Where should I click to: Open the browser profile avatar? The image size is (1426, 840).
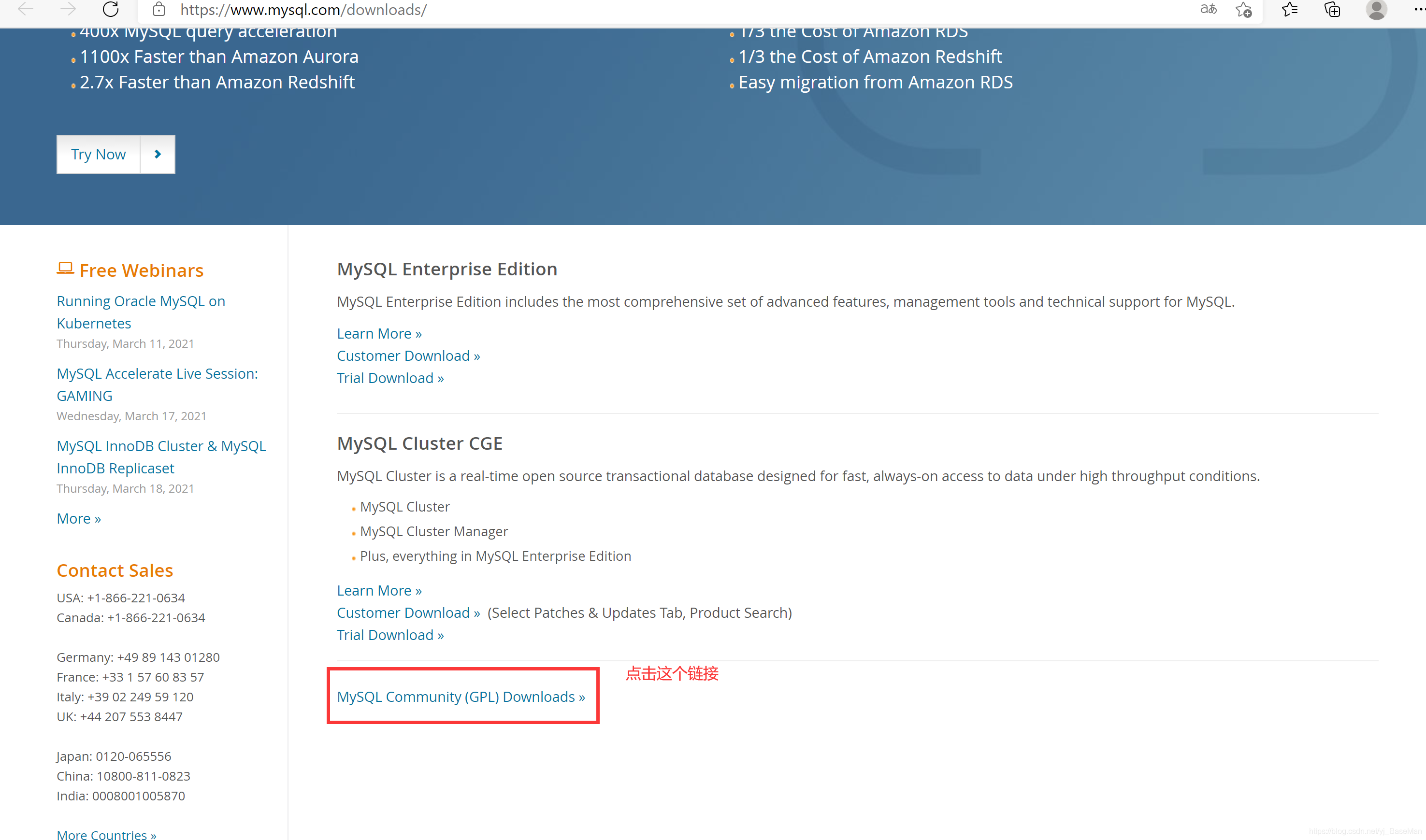(x=1376, y=9)
